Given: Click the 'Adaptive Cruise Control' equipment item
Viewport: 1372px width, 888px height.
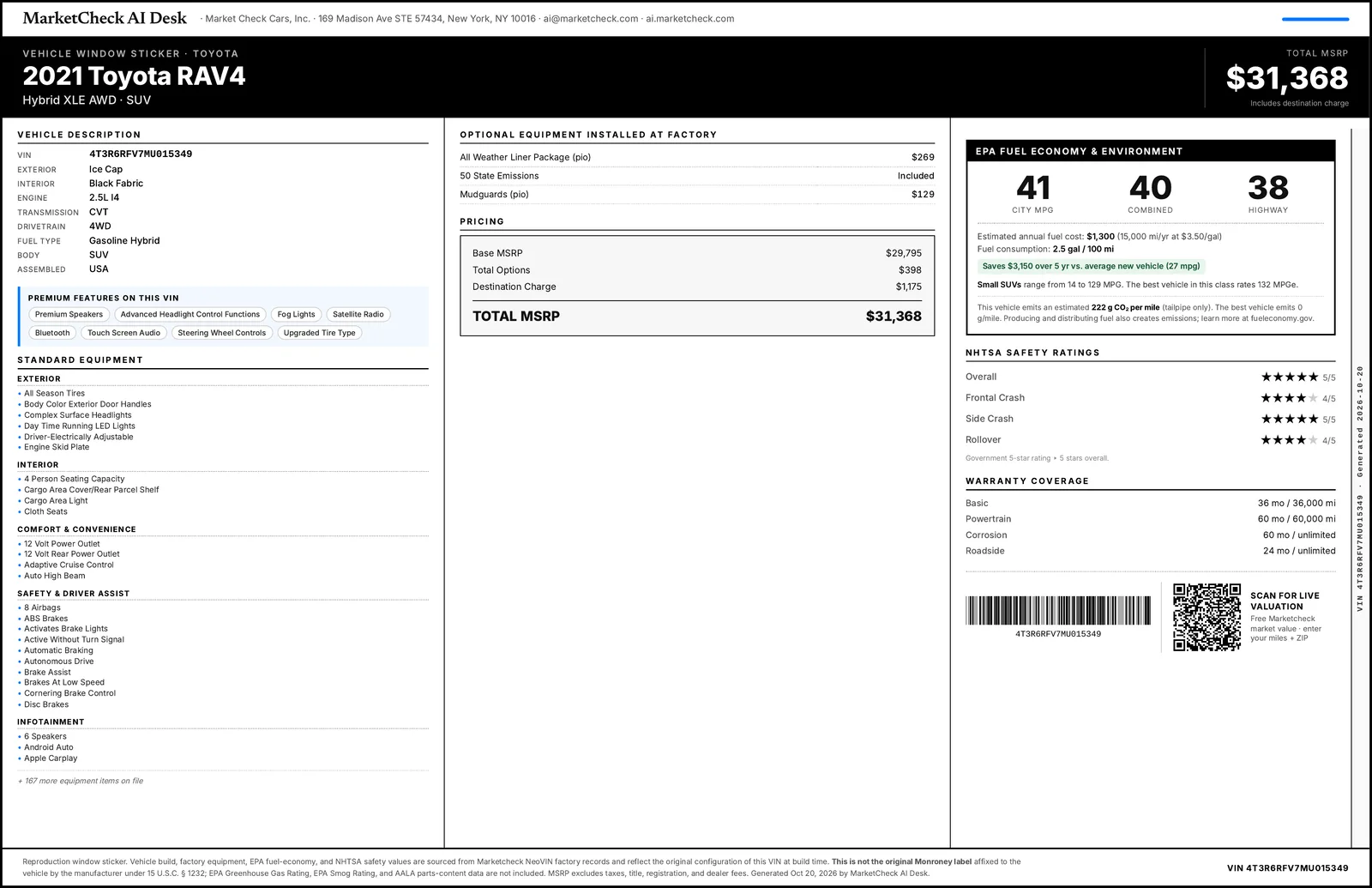Looking at the screenshot, I should pyautogui.click(x=69, y=565).
